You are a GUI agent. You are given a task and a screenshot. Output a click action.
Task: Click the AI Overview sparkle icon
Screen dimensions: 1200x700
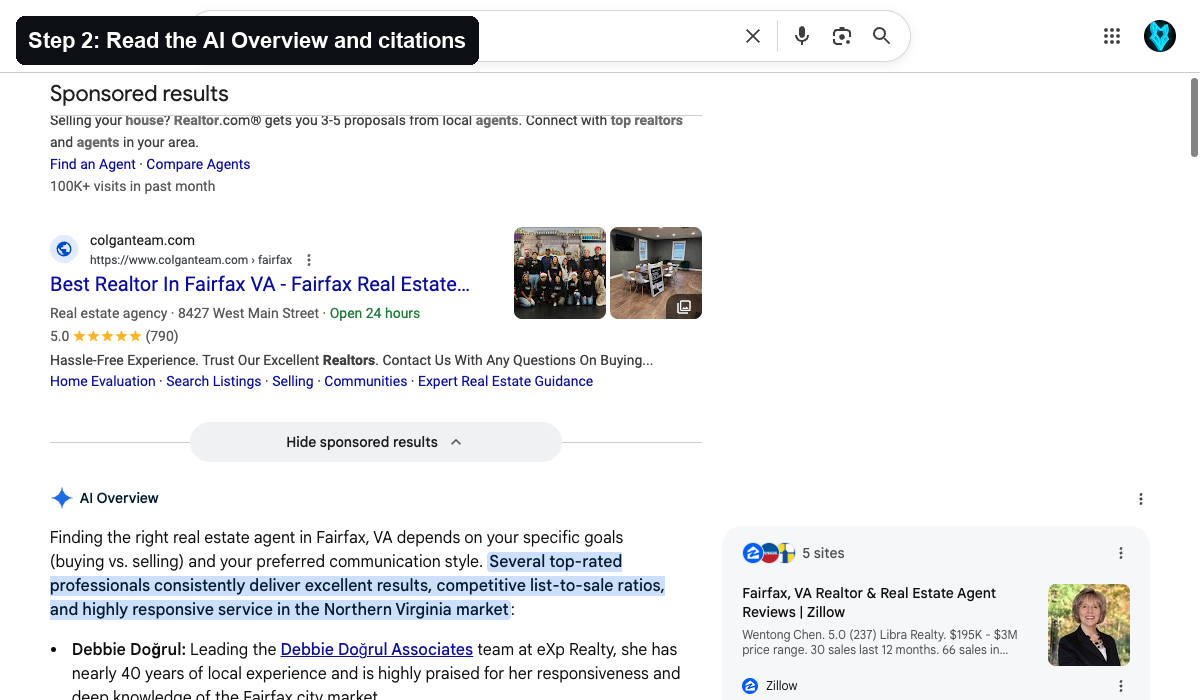click(61, 498)
